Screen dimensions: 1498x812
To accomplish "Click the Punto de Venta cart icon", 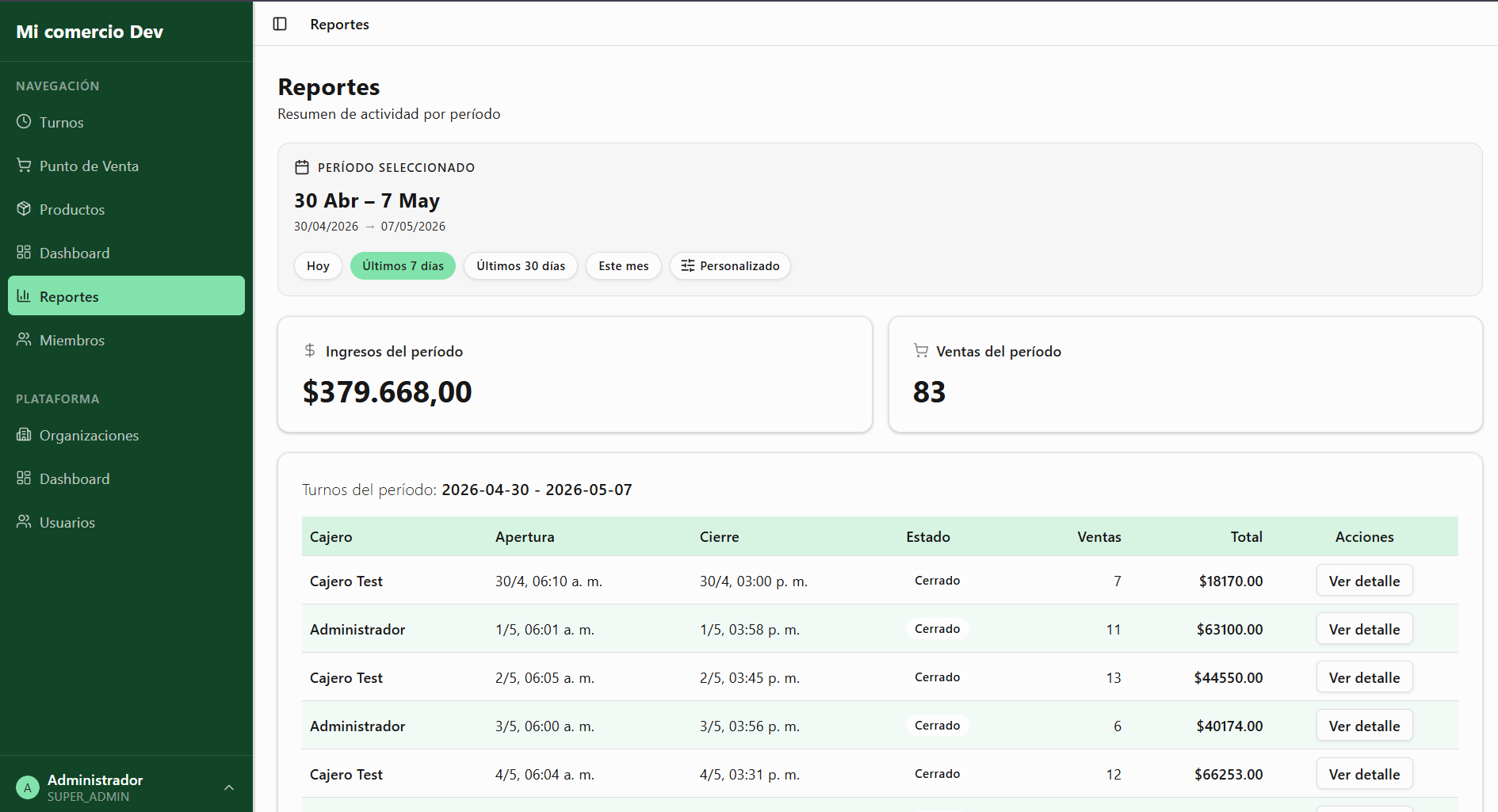I will [24, 166].
